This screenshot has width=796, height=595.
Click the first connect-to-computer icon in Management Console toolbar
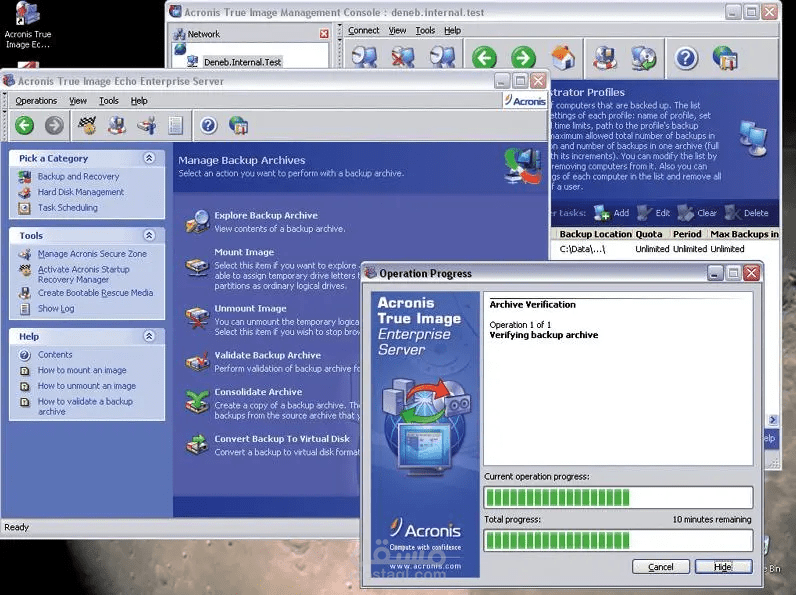pos(365,57)
